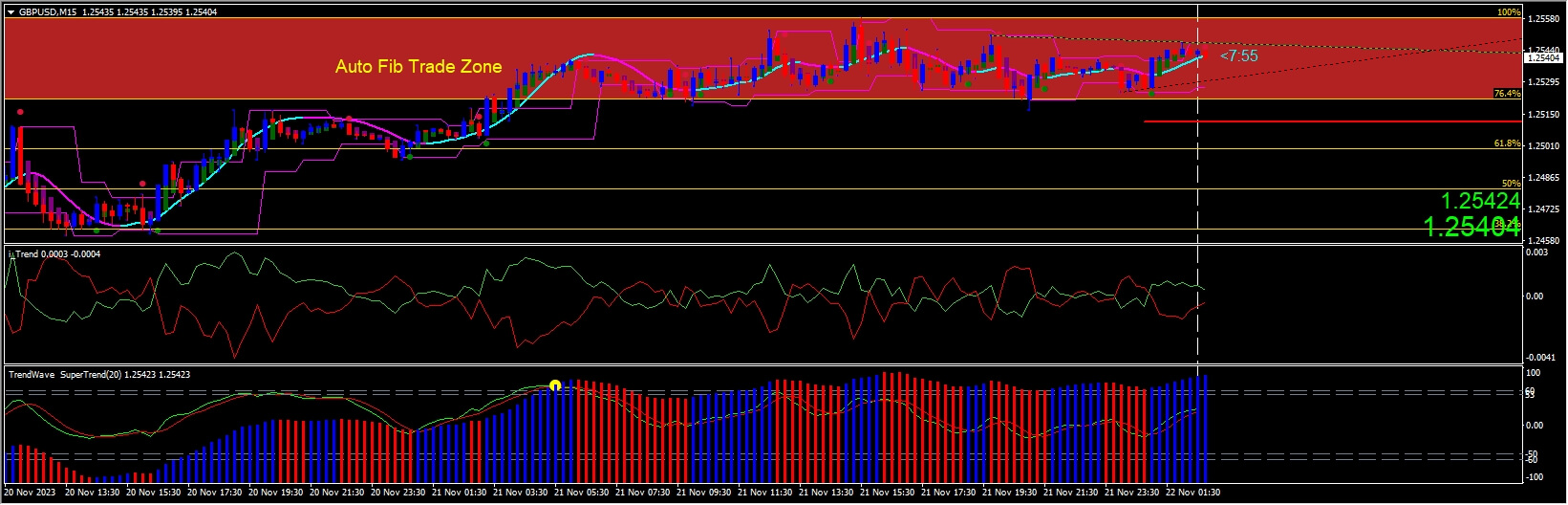The width and height of the screenshot is (1568, 505).
Task: Select the red horizontal line near 1.25150
Action: 1332,121
